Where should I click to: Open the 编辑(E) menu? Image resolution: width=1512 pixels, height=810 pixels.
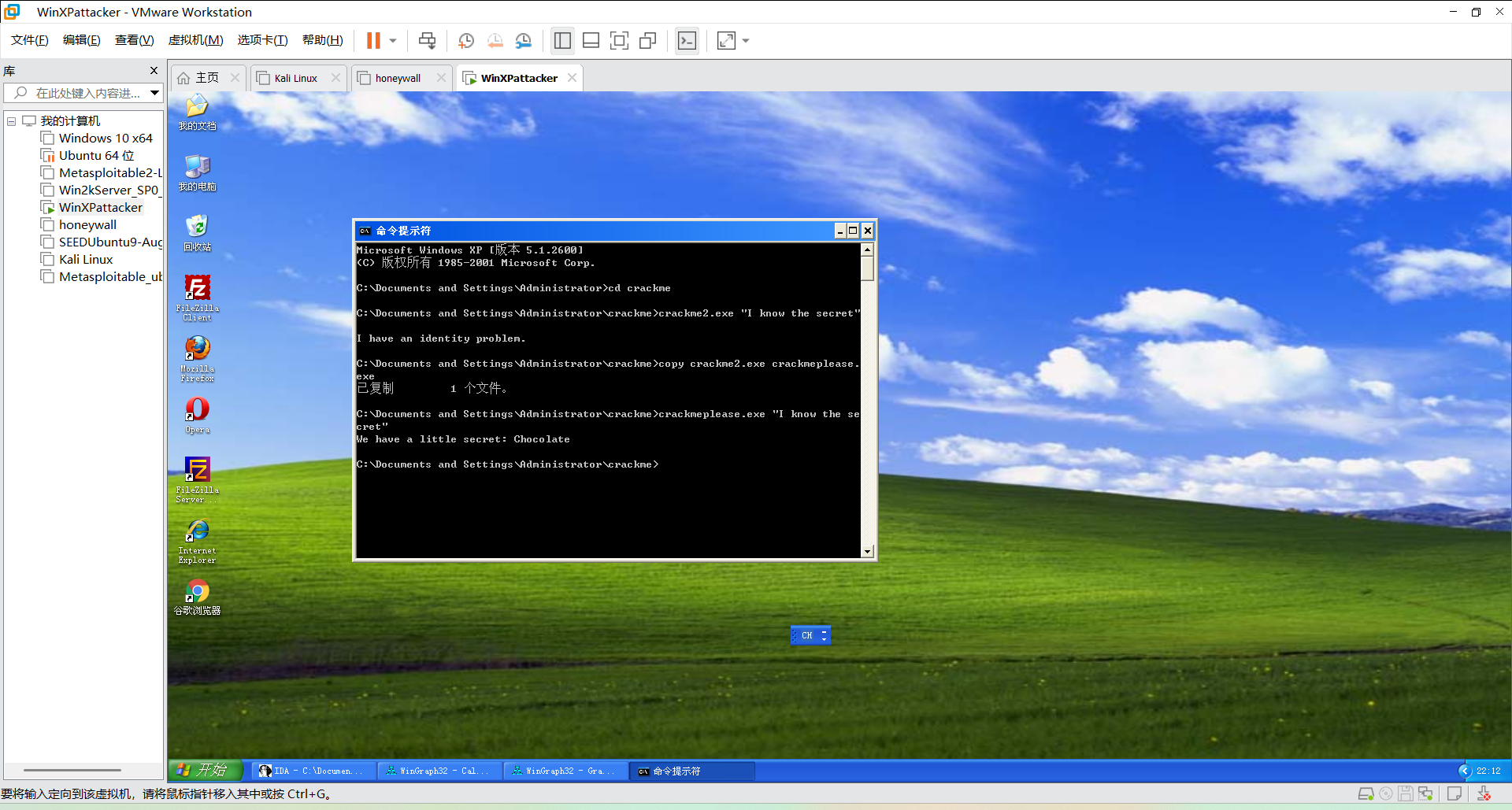[81, 40]
